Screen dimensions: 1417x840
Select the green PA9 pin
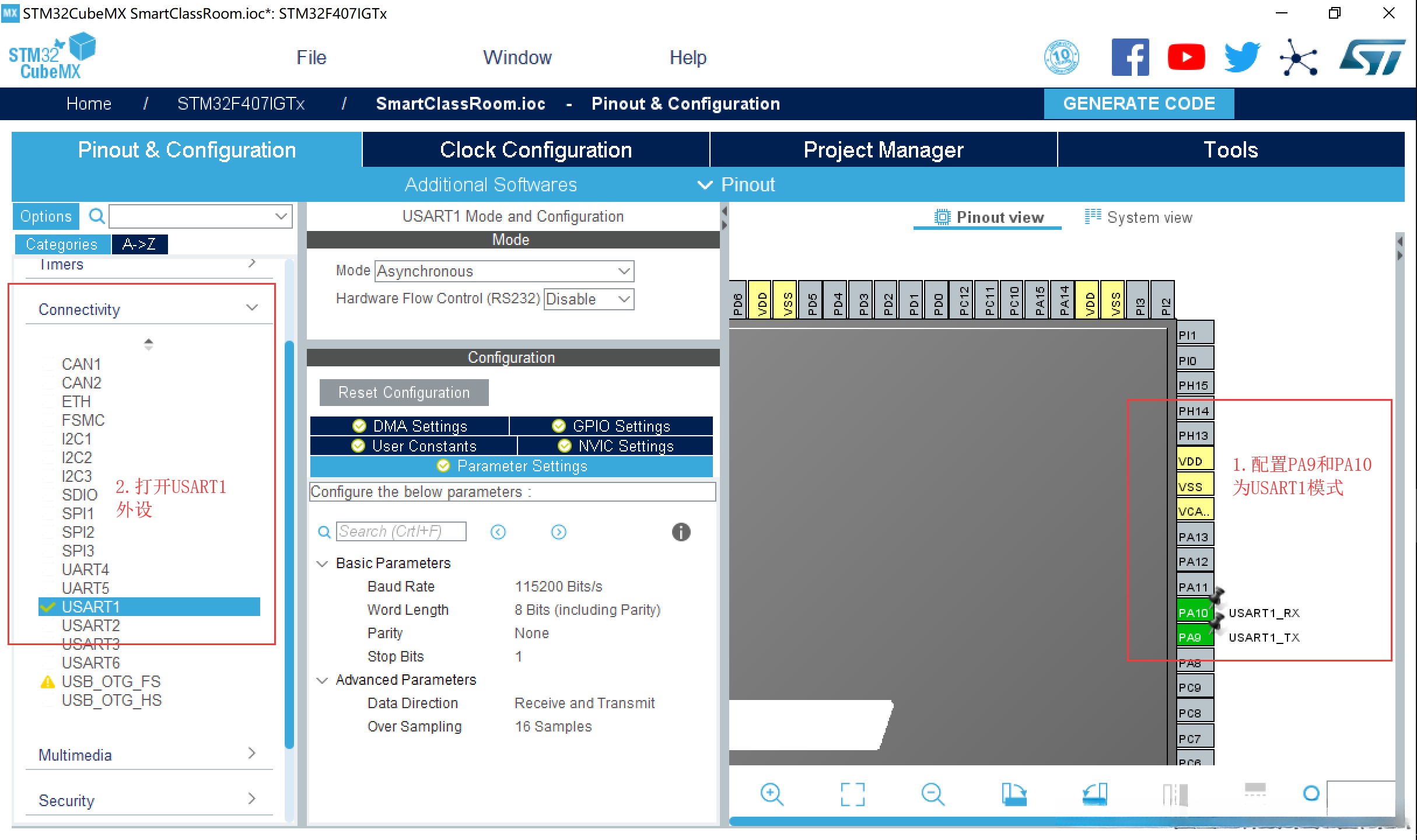point(1194,637)
